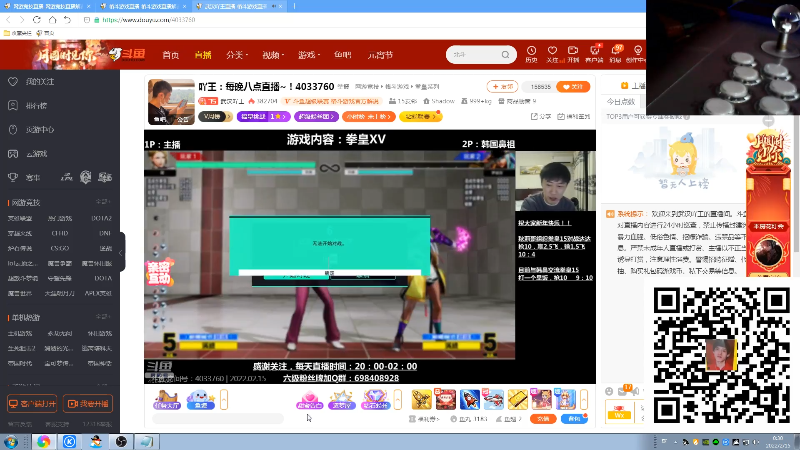This screenshot has width=800, height=450.
Task: Click 我要开播 button in sidebar
Action: tap(88, 404)
